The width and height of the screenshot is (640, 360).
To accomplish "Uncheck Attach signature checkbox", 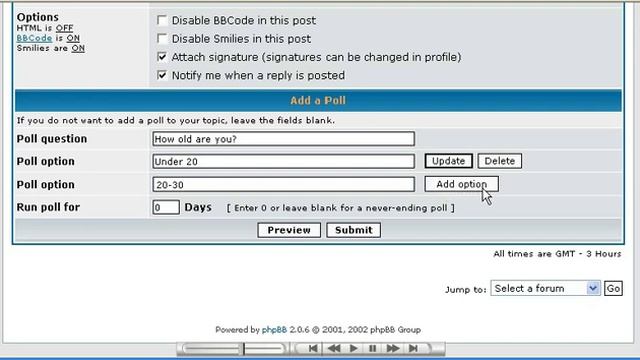I will (x=162, y=57).
